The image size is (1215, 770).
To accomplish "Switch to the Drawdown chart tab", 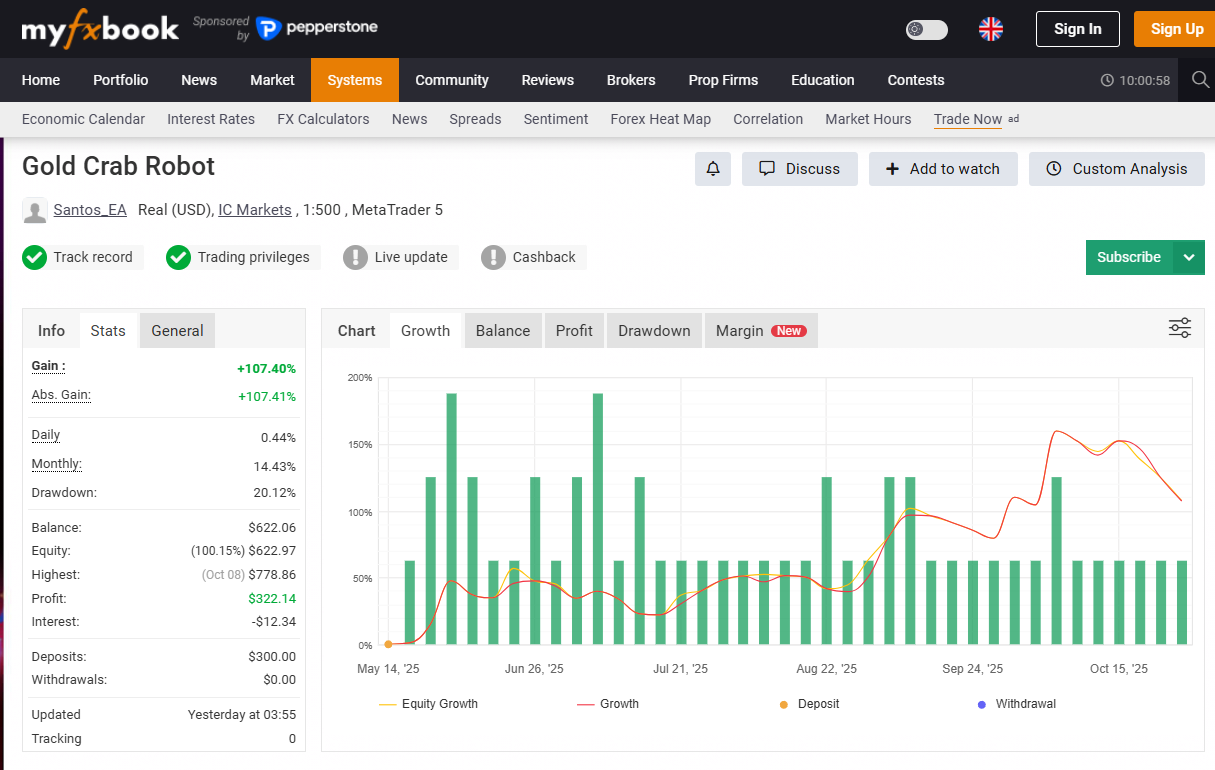I will 654,331.
